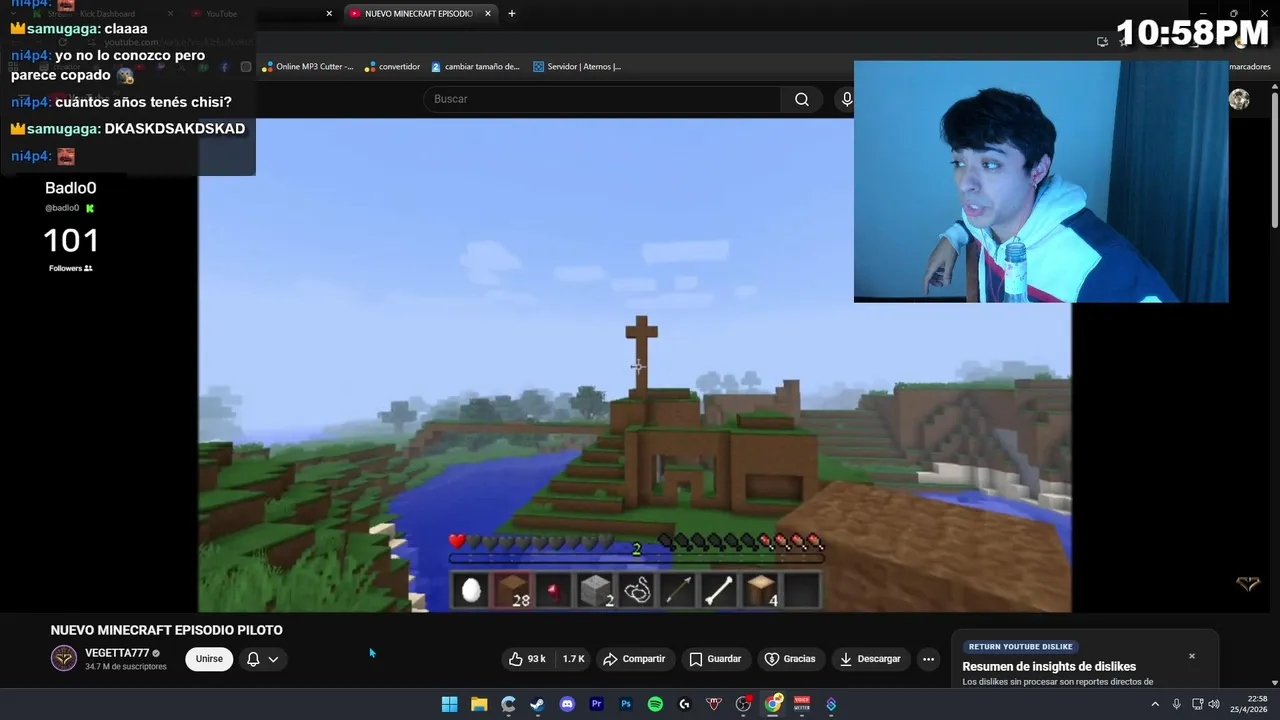Screen dimensions: 1280x720
Task: Click the Descargar download button
Action: pyautogui.click(x=870, y=659)
